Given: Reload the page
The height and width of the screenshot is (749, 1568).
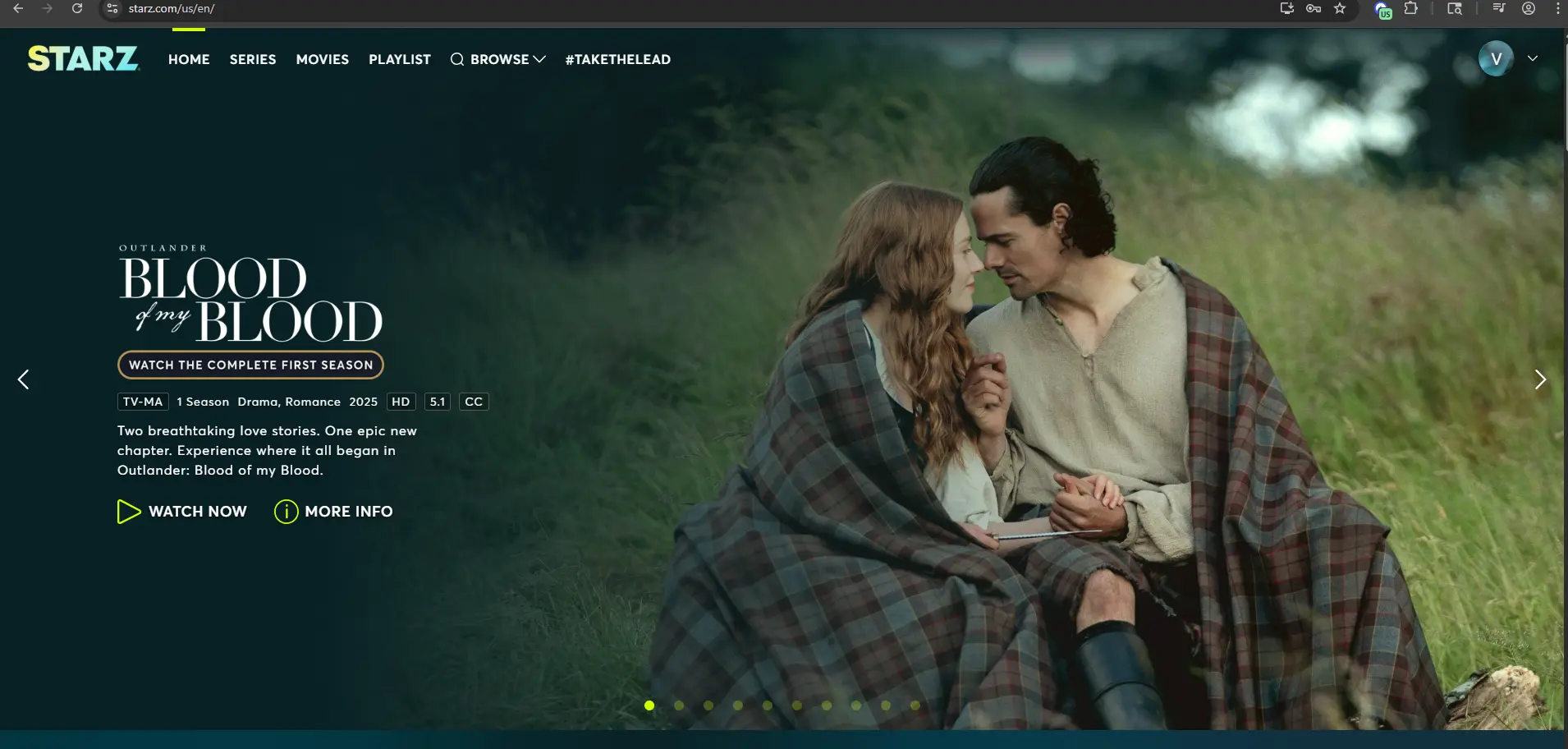Looking at the screenshot, I should pos(77,8).
